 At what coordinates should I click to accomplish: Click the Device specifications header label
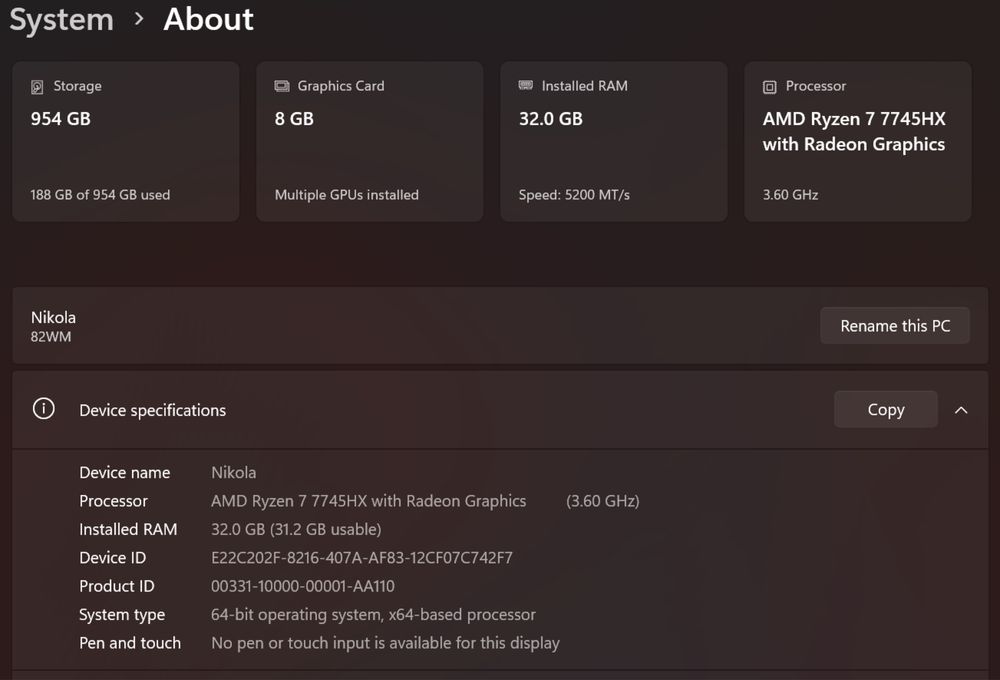pyautogui.click(x=152, y=410)
